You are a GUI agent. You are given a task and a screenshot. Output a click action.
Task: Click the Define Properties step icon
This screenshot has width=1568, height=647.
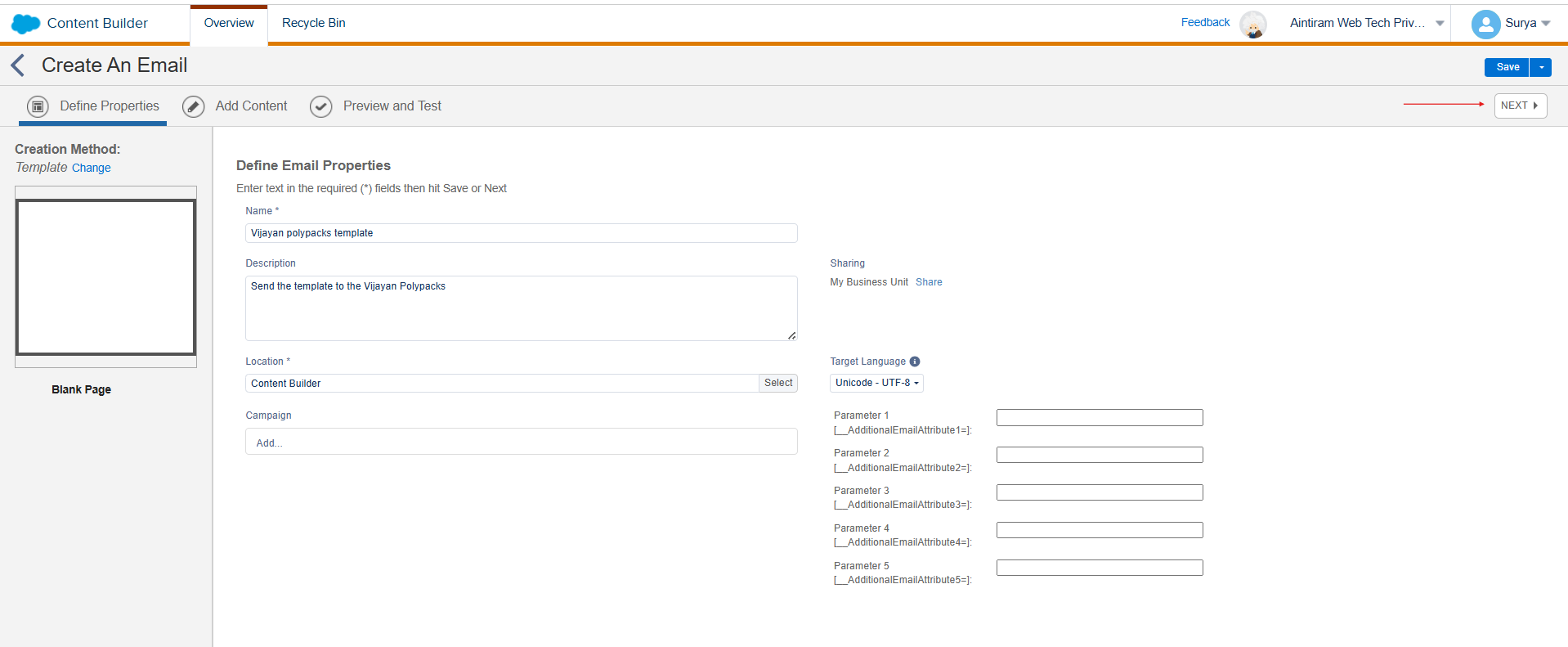click(x=38, y=106)
